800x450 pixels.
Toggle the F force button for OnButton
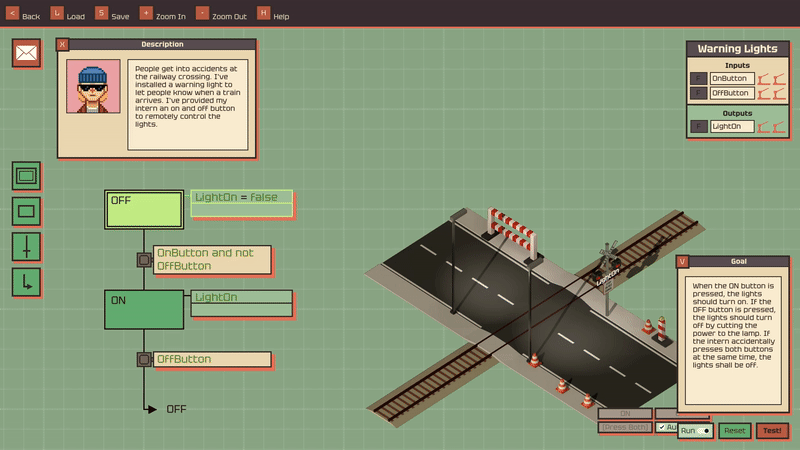pyautogui.click(x=698, y=79)
